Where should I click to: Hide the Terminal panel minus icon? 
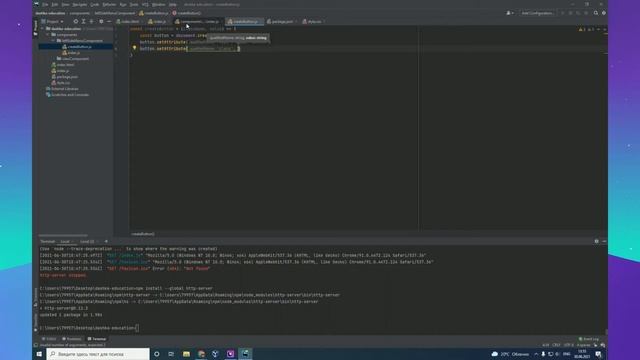point(604,242)
